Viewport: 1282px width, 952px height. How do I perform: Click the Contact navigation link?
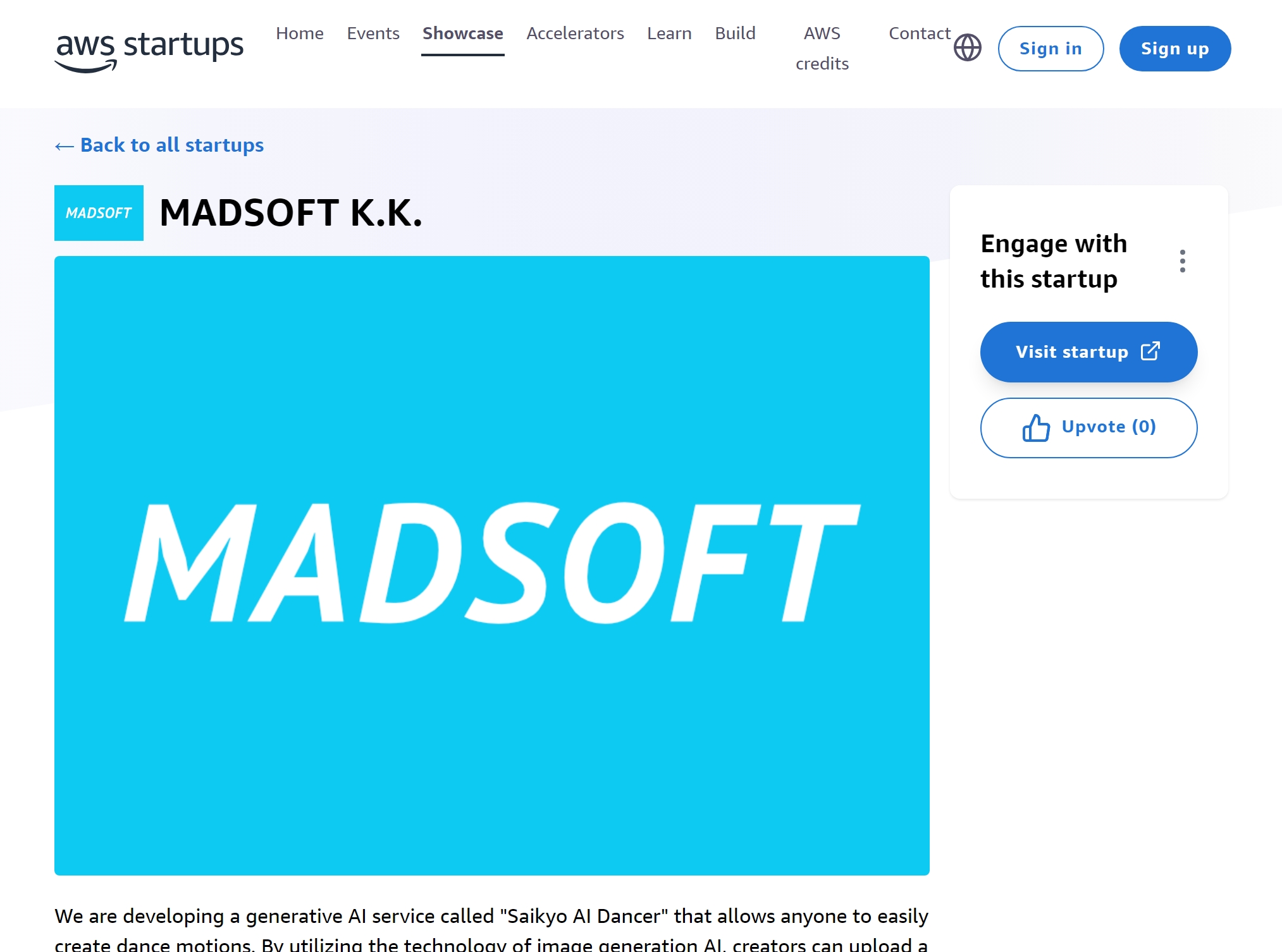tap(918, 32)
